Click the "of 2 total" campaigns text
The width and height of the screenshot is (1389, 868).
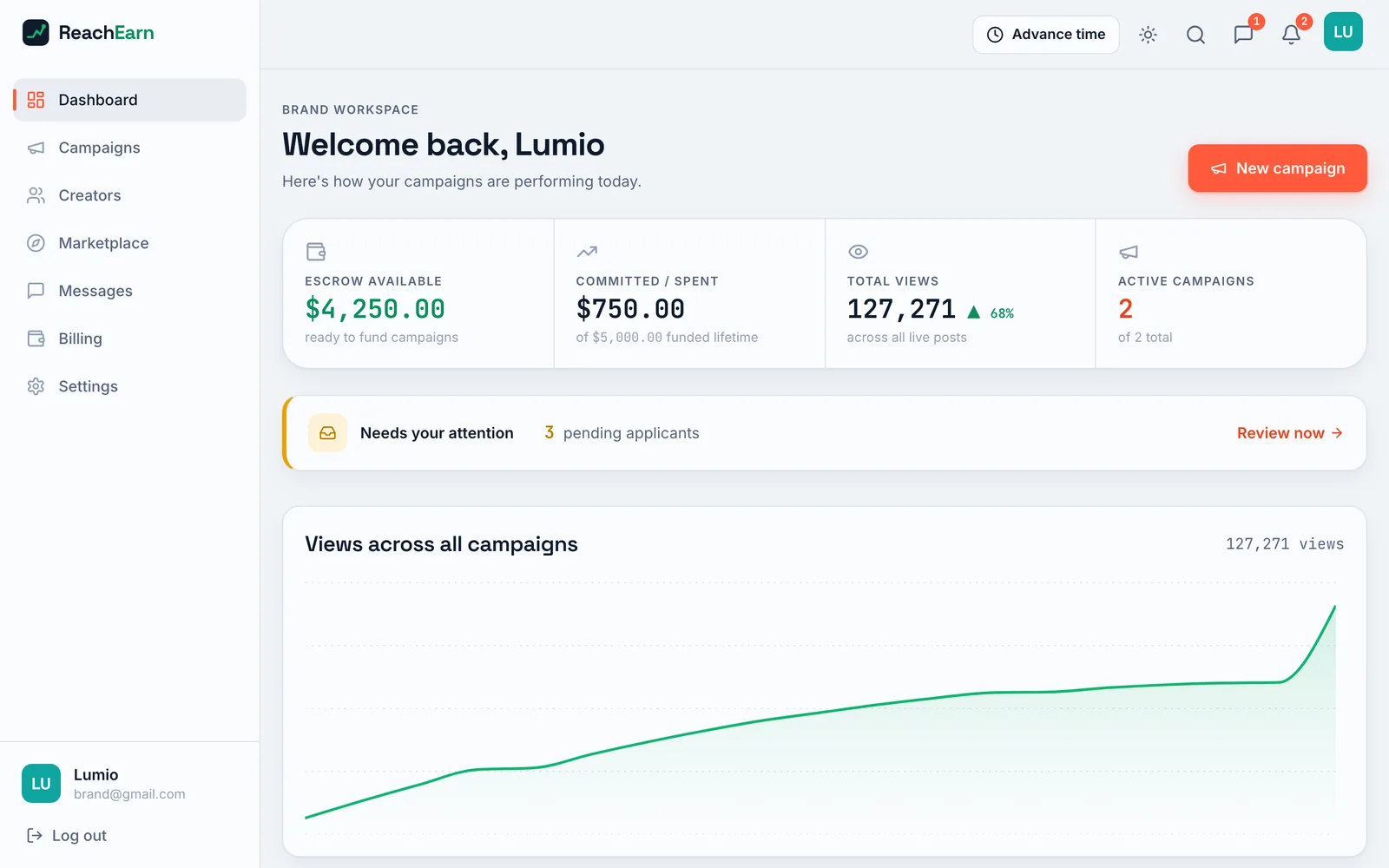coord(1145,338)
